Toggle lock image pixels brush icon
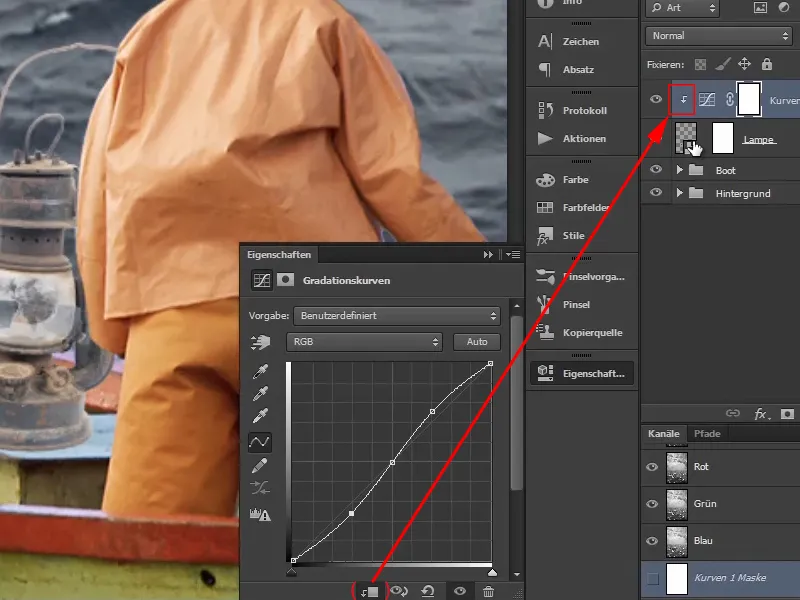 722,64
